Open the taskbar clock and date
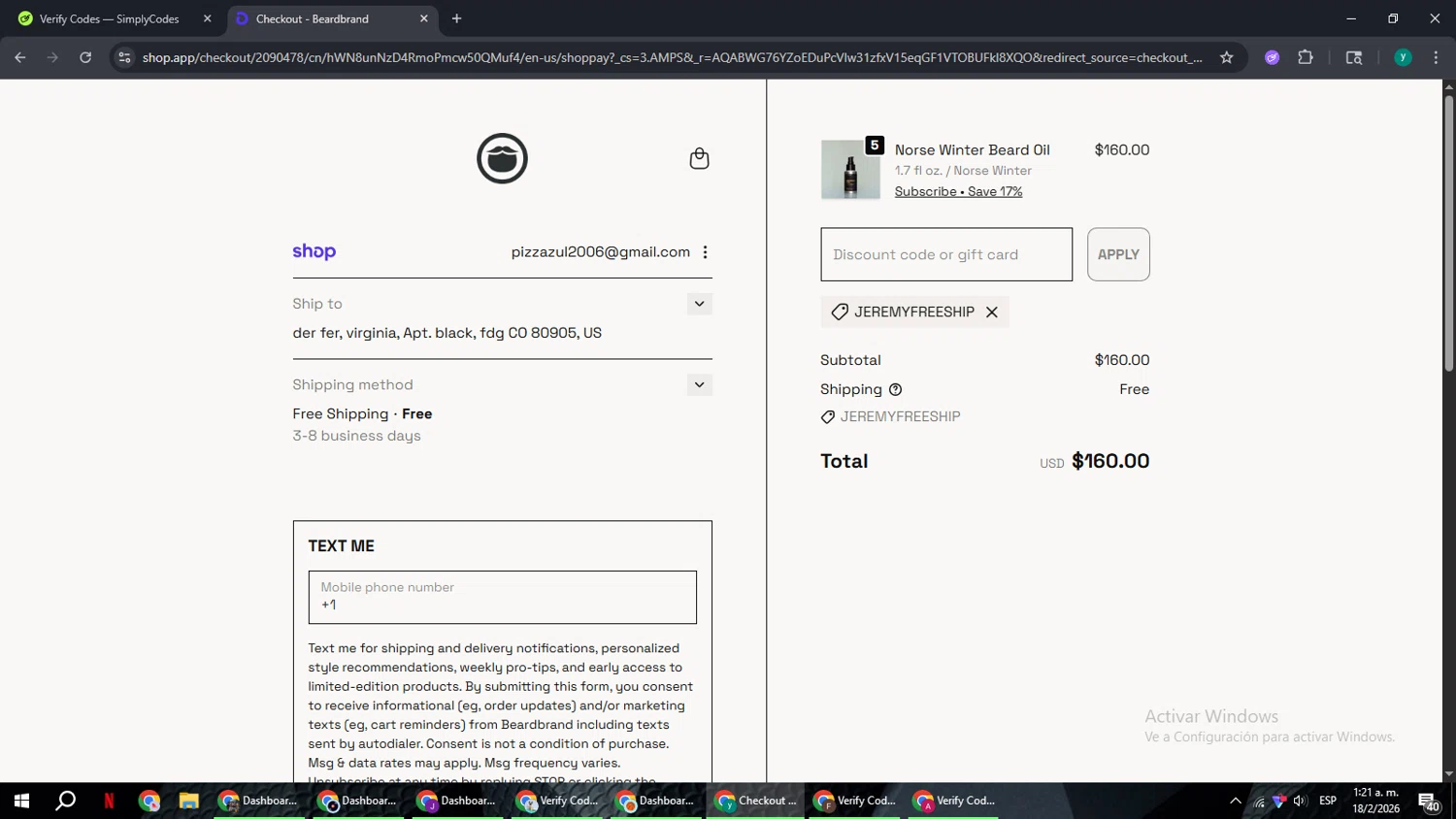Image resolution: width=1456 pixels, height=819 pixels. coord(1375,801)
